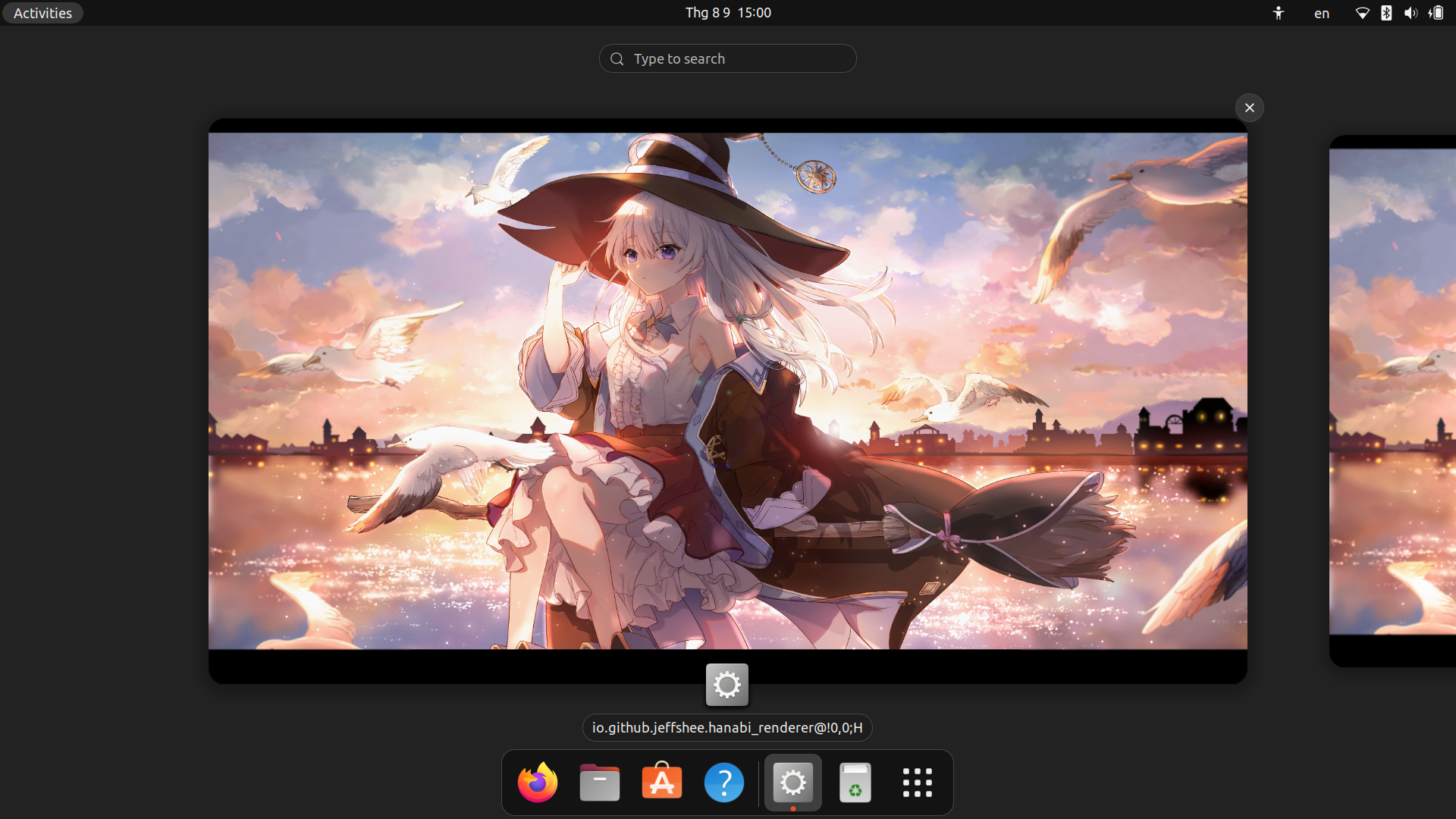This screenshot has height=819, width=1456.
Task: Click the battery indicator
Action: (x=1436, y=13)
